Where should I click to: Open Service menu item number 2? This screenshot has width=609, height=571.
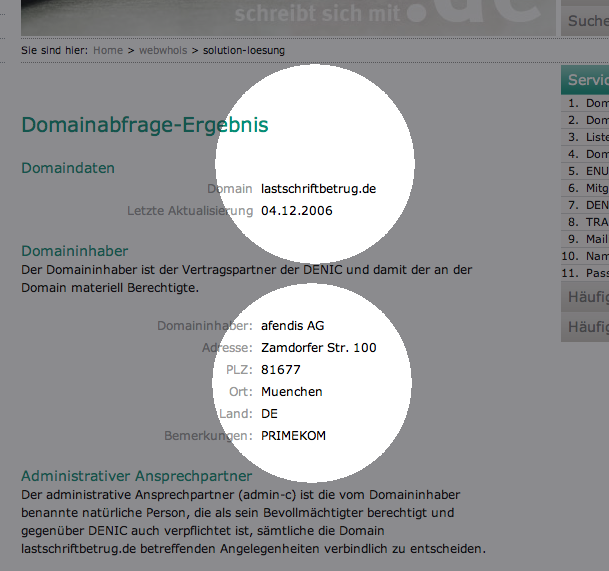pos(585,120)
